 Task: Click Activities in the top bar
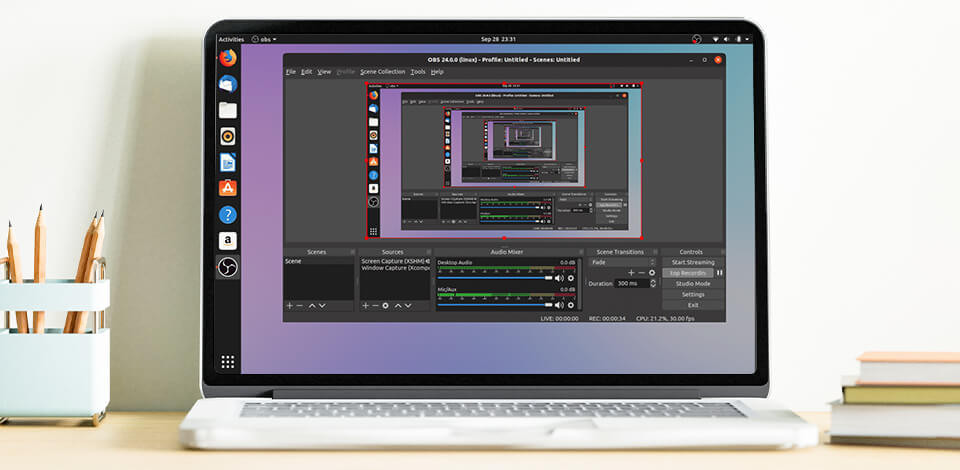(231, 39)
